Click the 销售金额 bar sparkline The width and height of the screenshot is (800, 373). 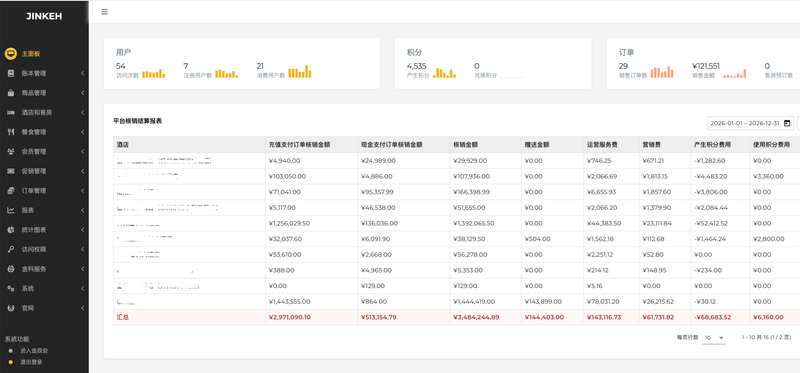coord(735,73)
